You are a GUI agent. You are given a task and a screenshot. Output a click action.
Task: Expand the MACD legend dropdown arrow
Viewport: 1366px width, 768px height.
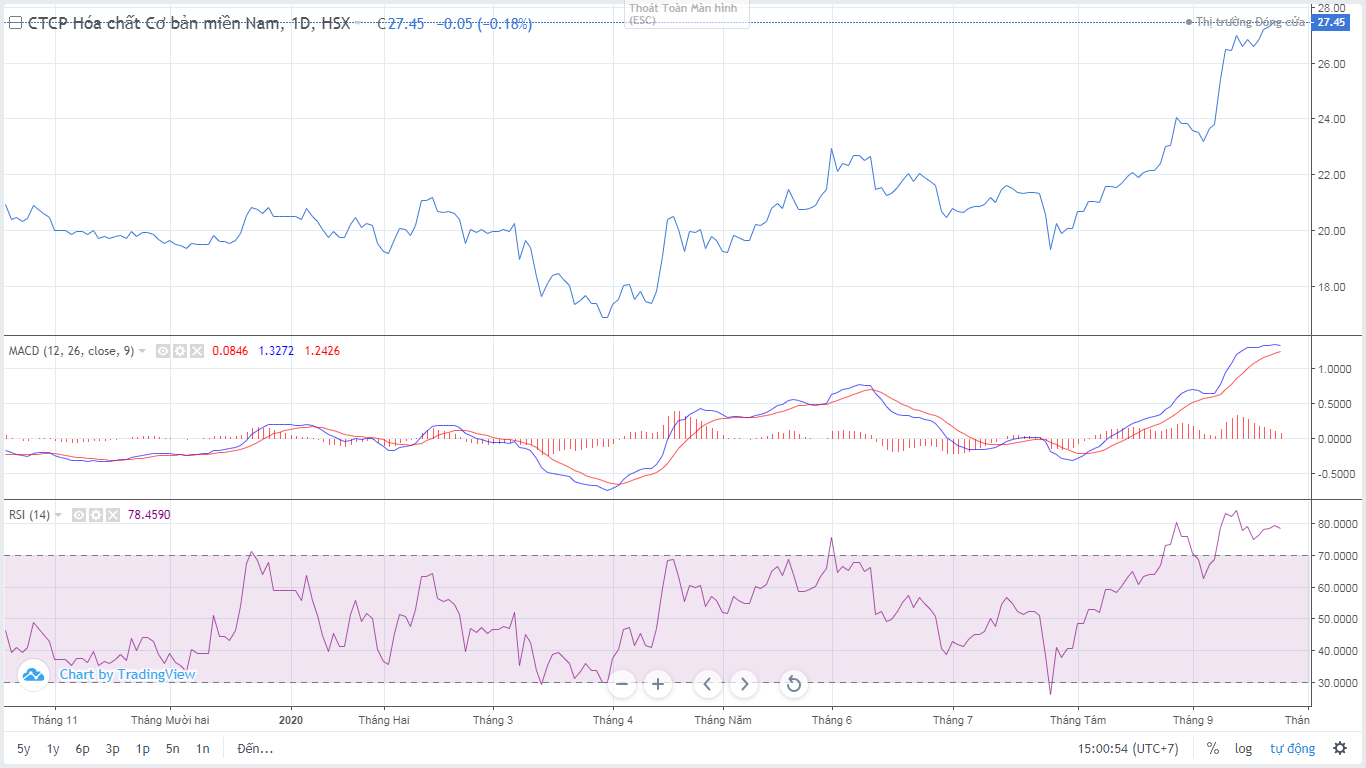tap(142, 351)
